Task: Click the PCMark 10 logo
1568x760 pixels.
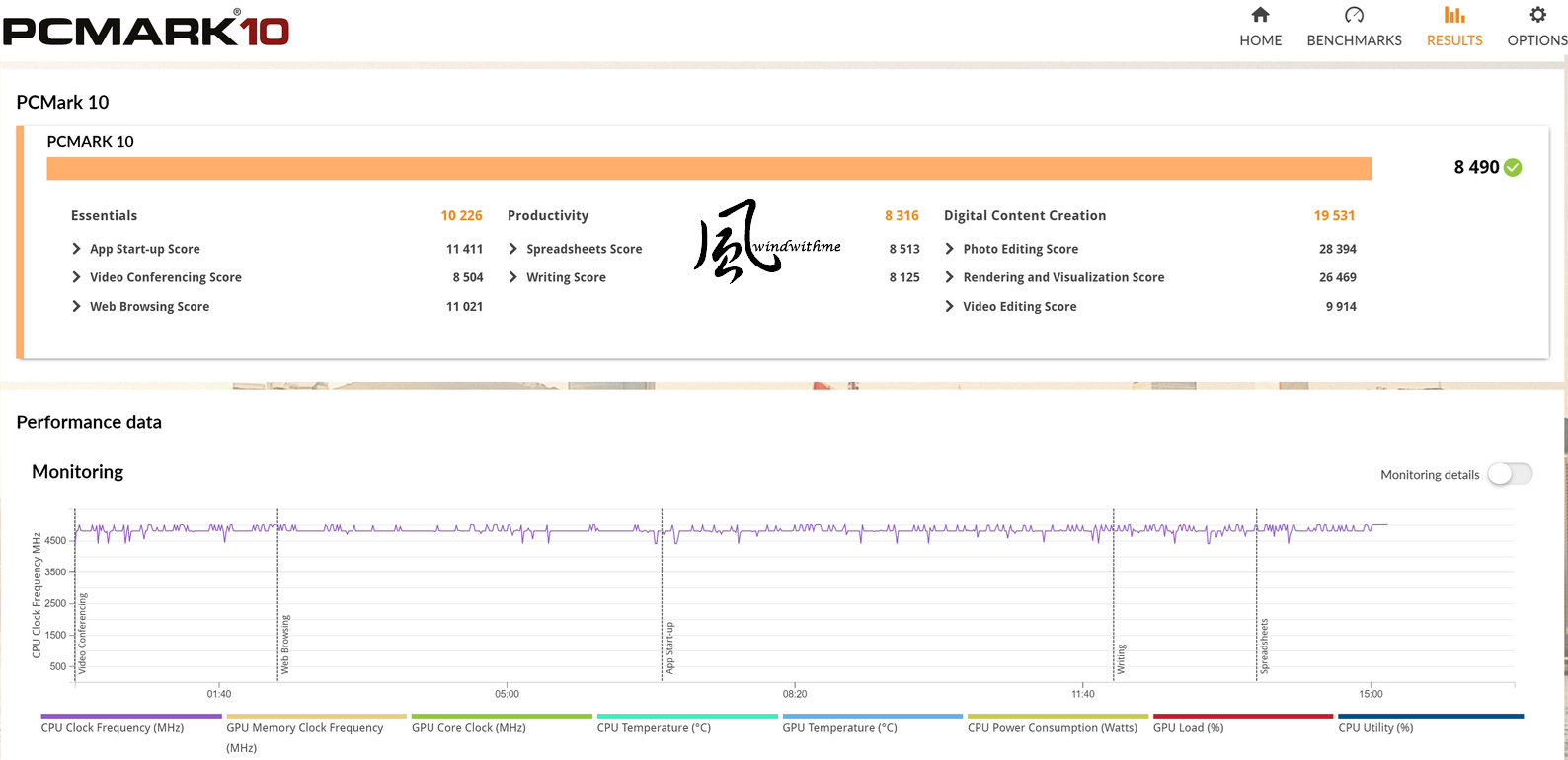Action: (x=146, y=30)
